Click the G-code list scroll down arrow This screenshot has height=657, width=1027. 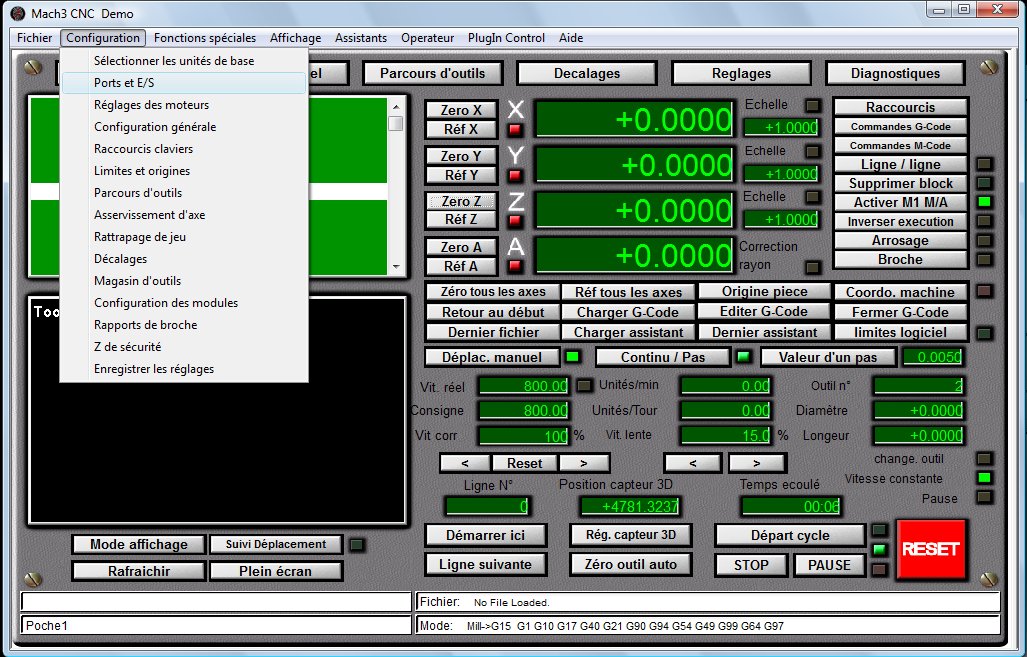pos(396,267)
